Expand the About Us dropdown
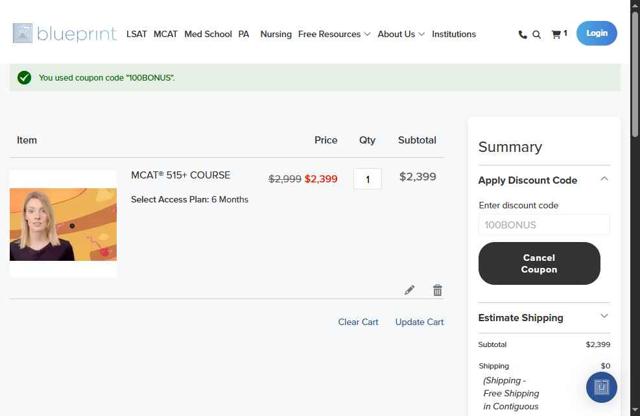This screenshot has width=640, height=416. click(x=401, y=34)
